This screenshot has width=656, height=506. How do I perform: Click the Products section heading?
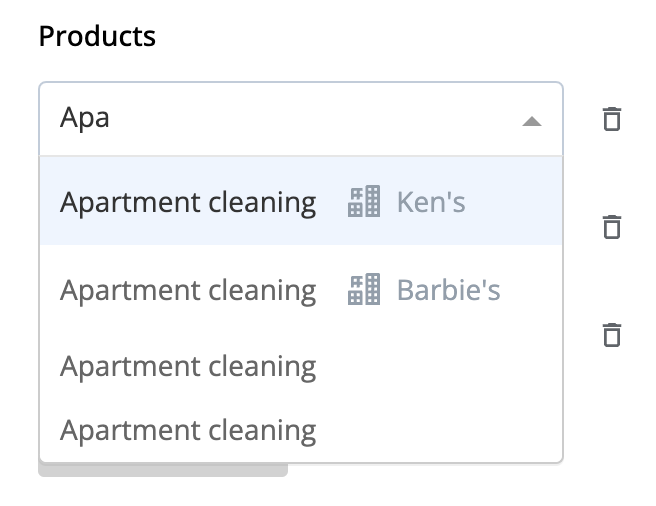97,36
